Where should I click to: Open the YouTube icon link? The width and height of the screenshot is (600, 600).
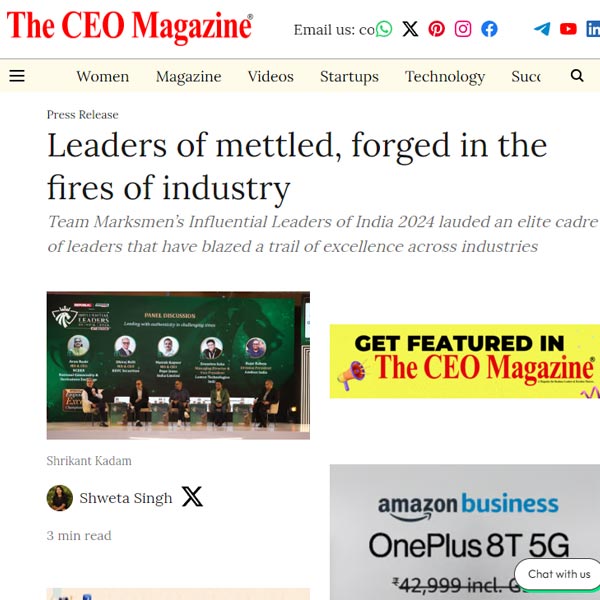(x=568, y=29)
